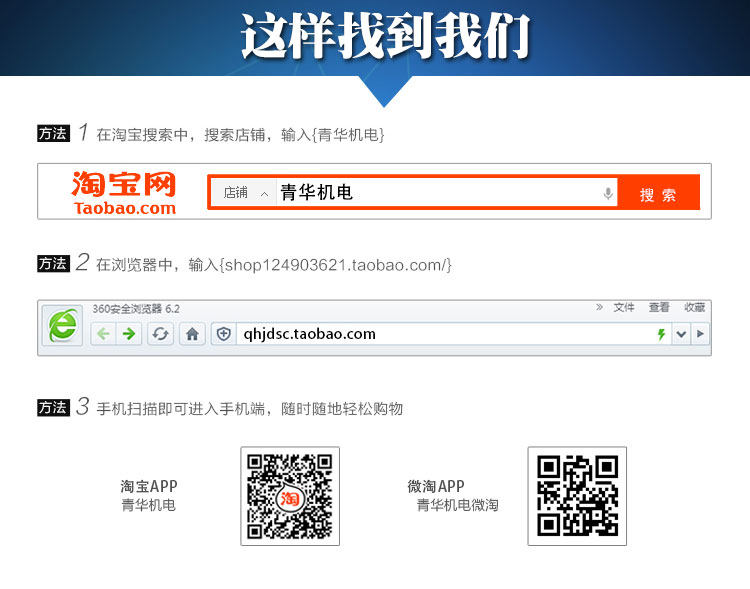Click the 方法 3 mobile scan instruction
The height and width of the screenshot is (589, 750).
(249, 409)
